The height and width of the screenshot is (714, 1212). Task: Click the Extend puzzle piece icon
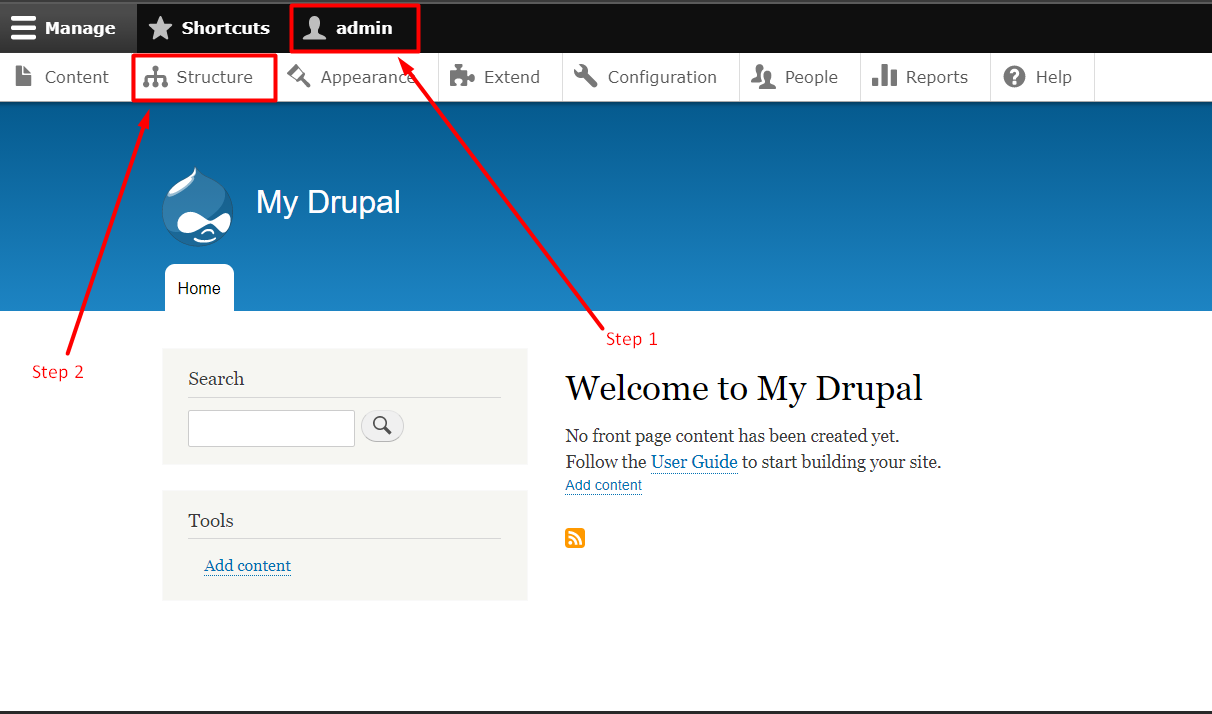pos(462,76)
